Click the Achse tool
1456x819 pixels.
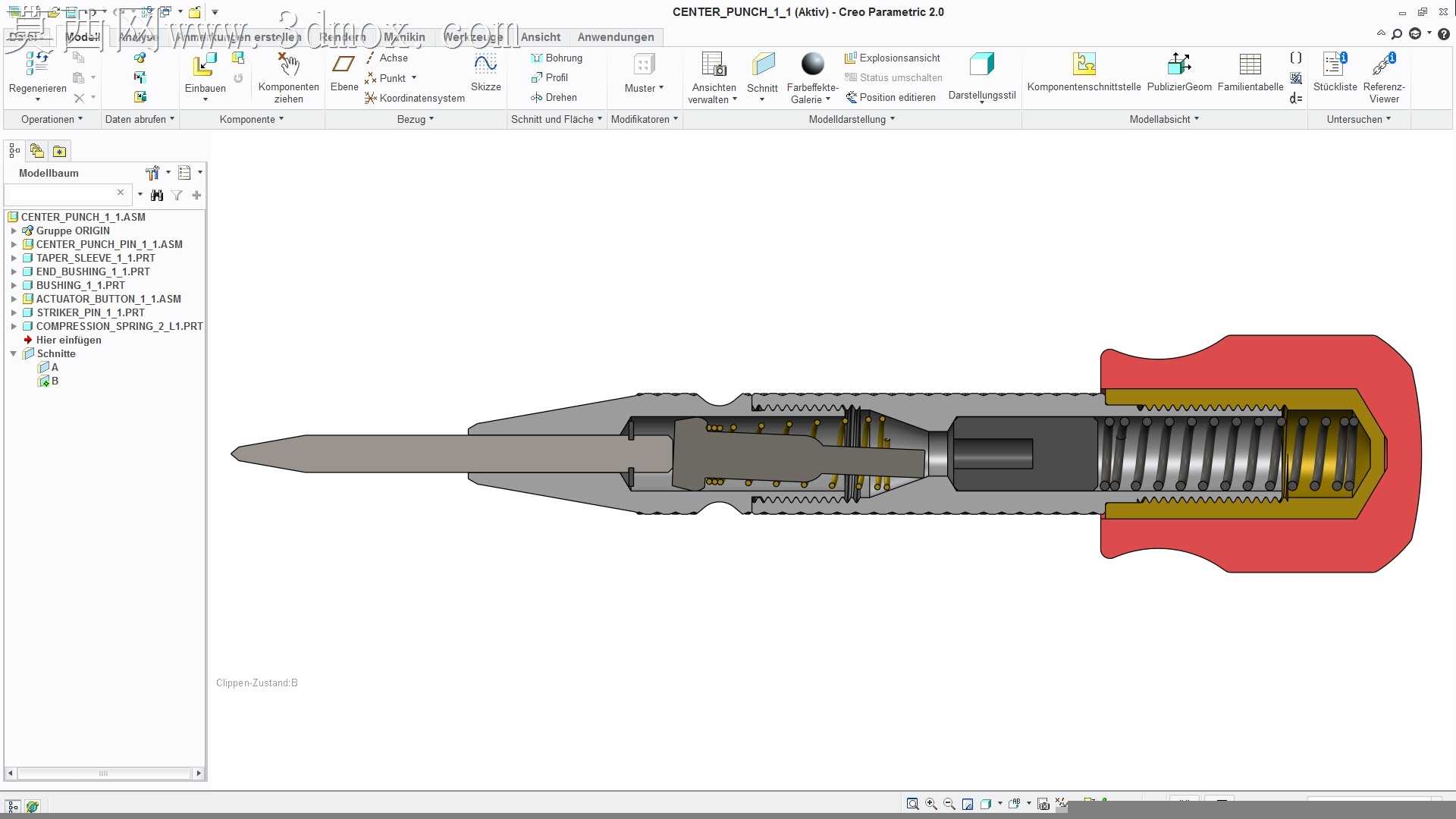(388, 58)
